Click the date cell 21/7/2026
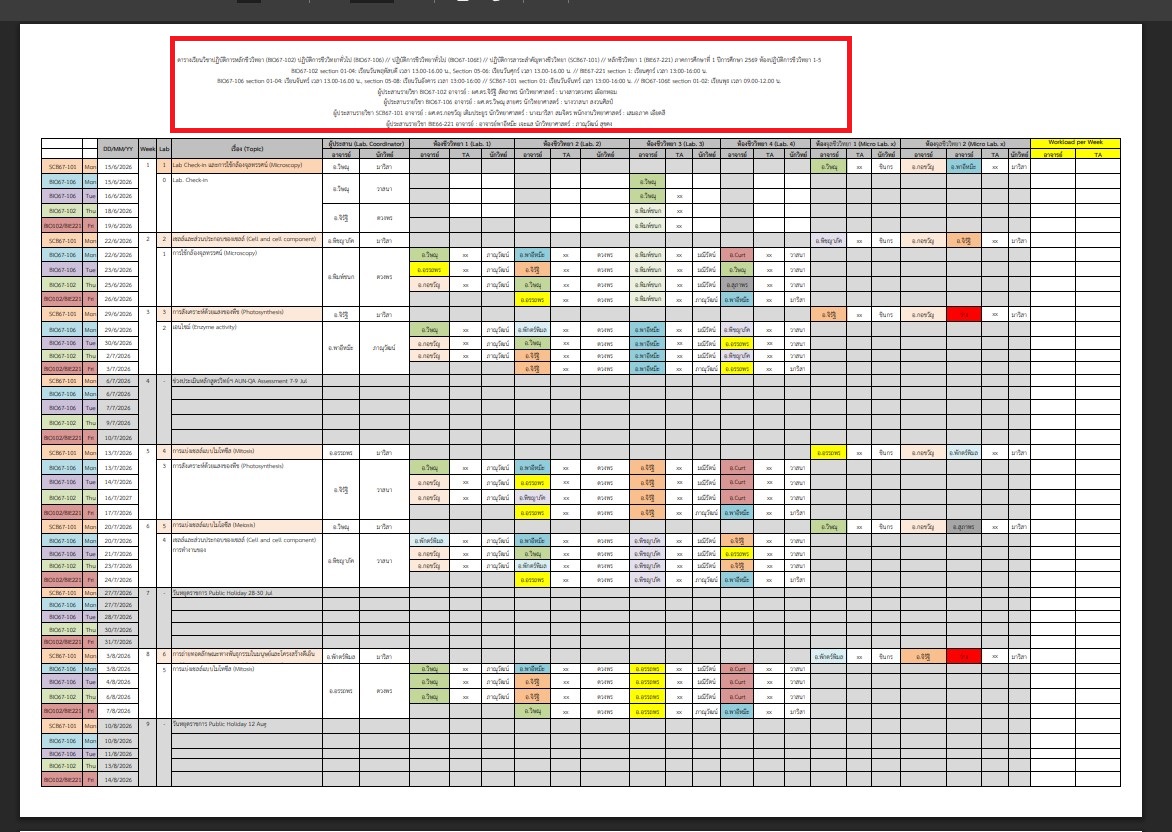Screen dimensions: 1172x832 tap(118, 554)
